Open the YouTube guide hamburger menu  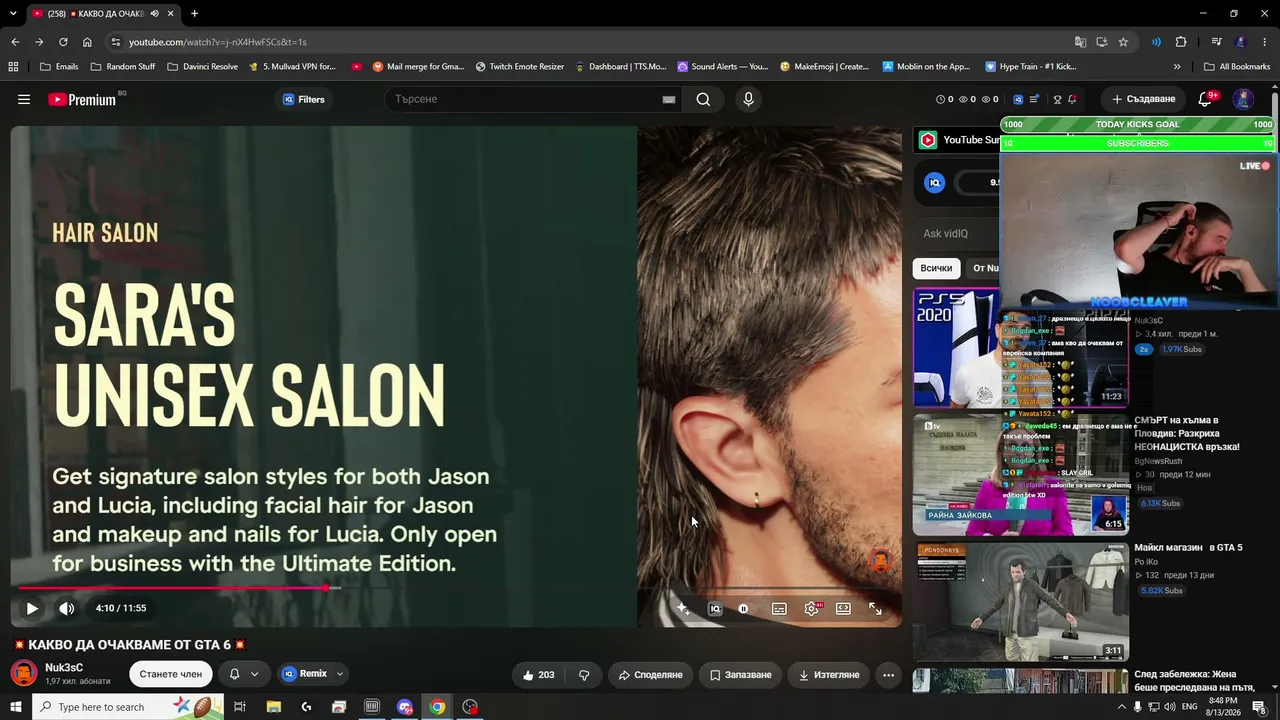[24, 99]
